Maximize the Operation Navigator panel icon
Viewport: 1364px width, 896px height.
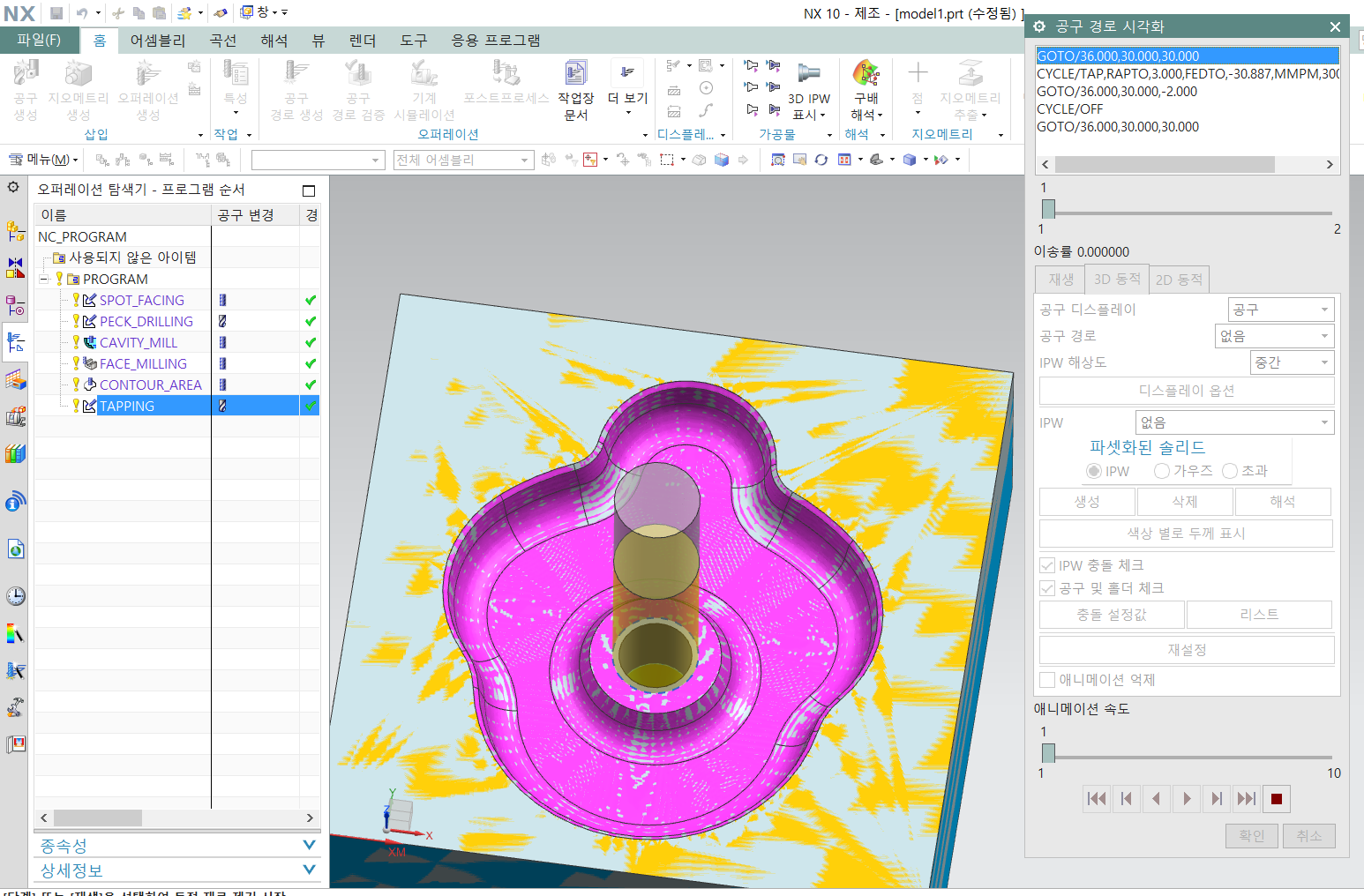click(309, 190)
